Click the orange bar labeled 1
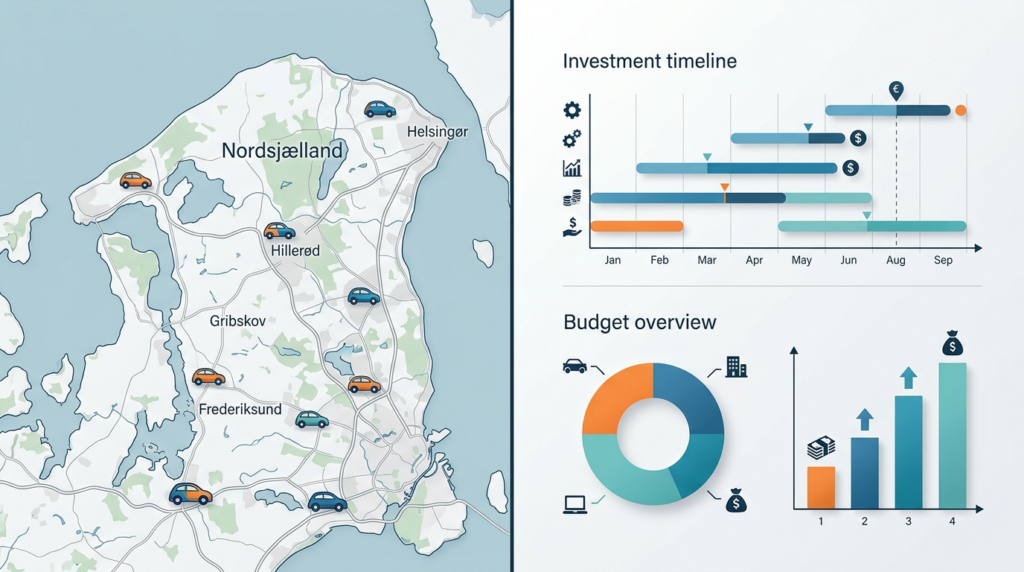 (821, 487)
